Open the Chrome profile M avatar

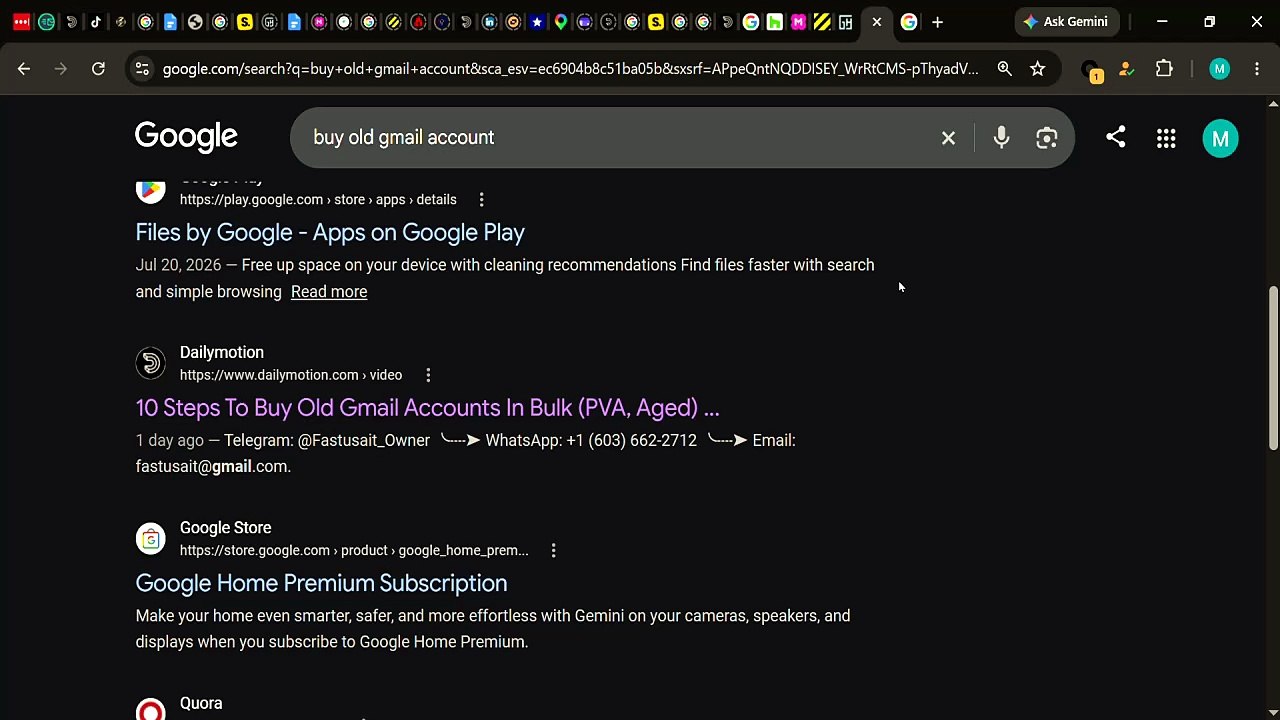click(1218, 69)
